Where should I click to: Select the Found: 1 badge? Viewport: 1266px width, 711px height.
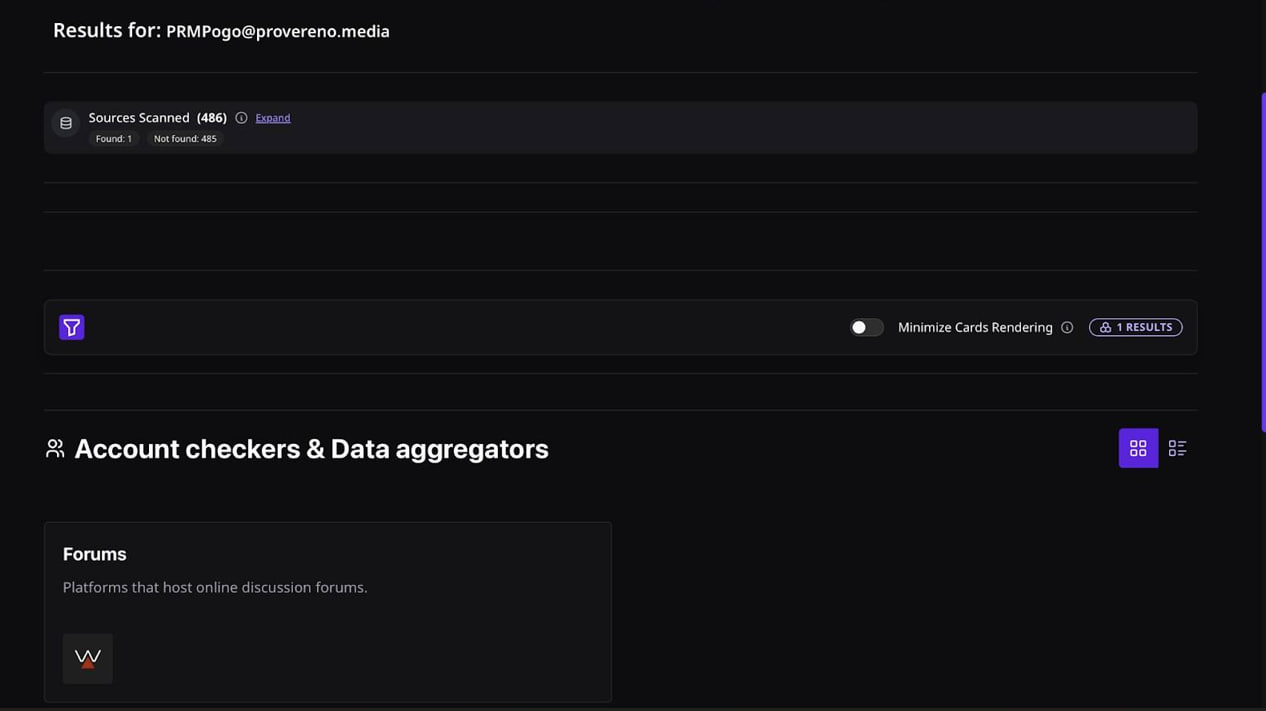pos(114,139)
